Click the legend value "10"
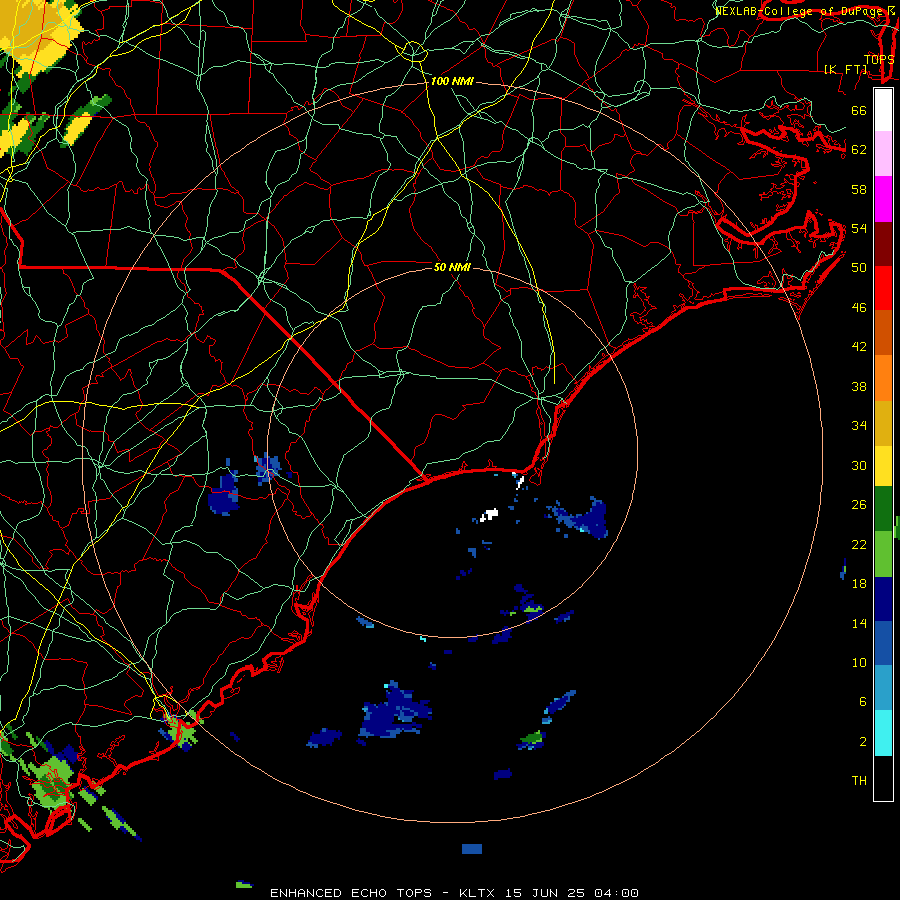This screenshot has width=900, height=900. 859,662
